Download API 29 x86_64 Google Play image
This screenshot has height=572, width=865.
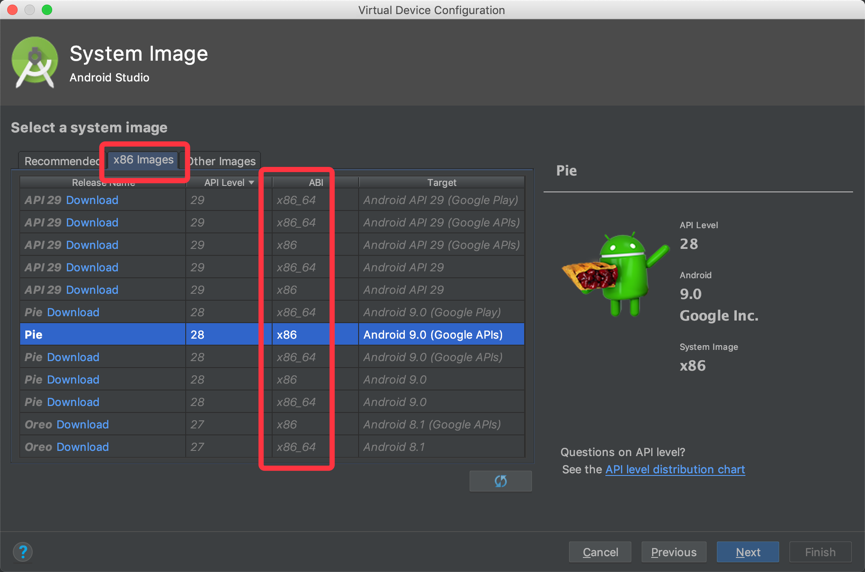point(92,200)
